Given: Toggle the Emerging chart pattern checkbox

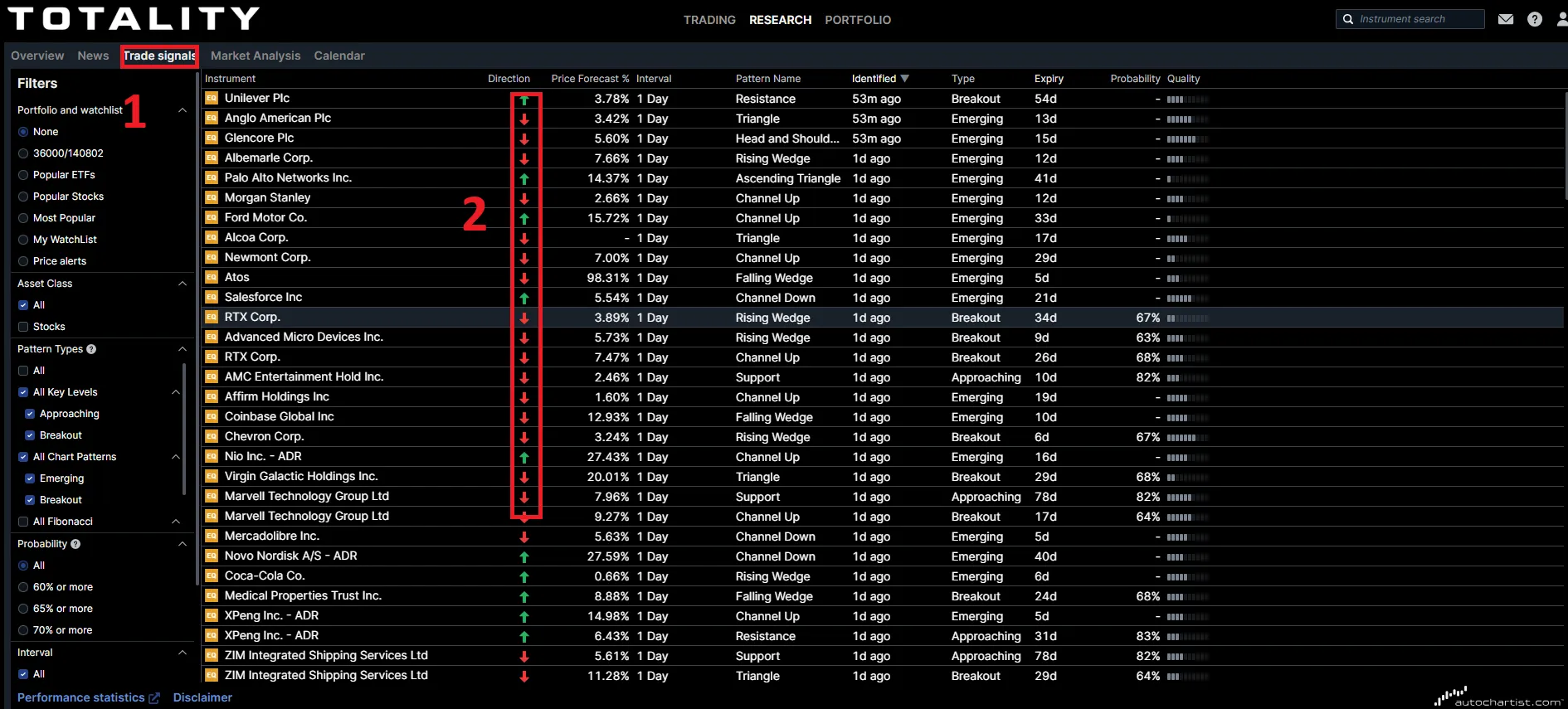Looking at the screenshot, I should [x=30, y=478].
